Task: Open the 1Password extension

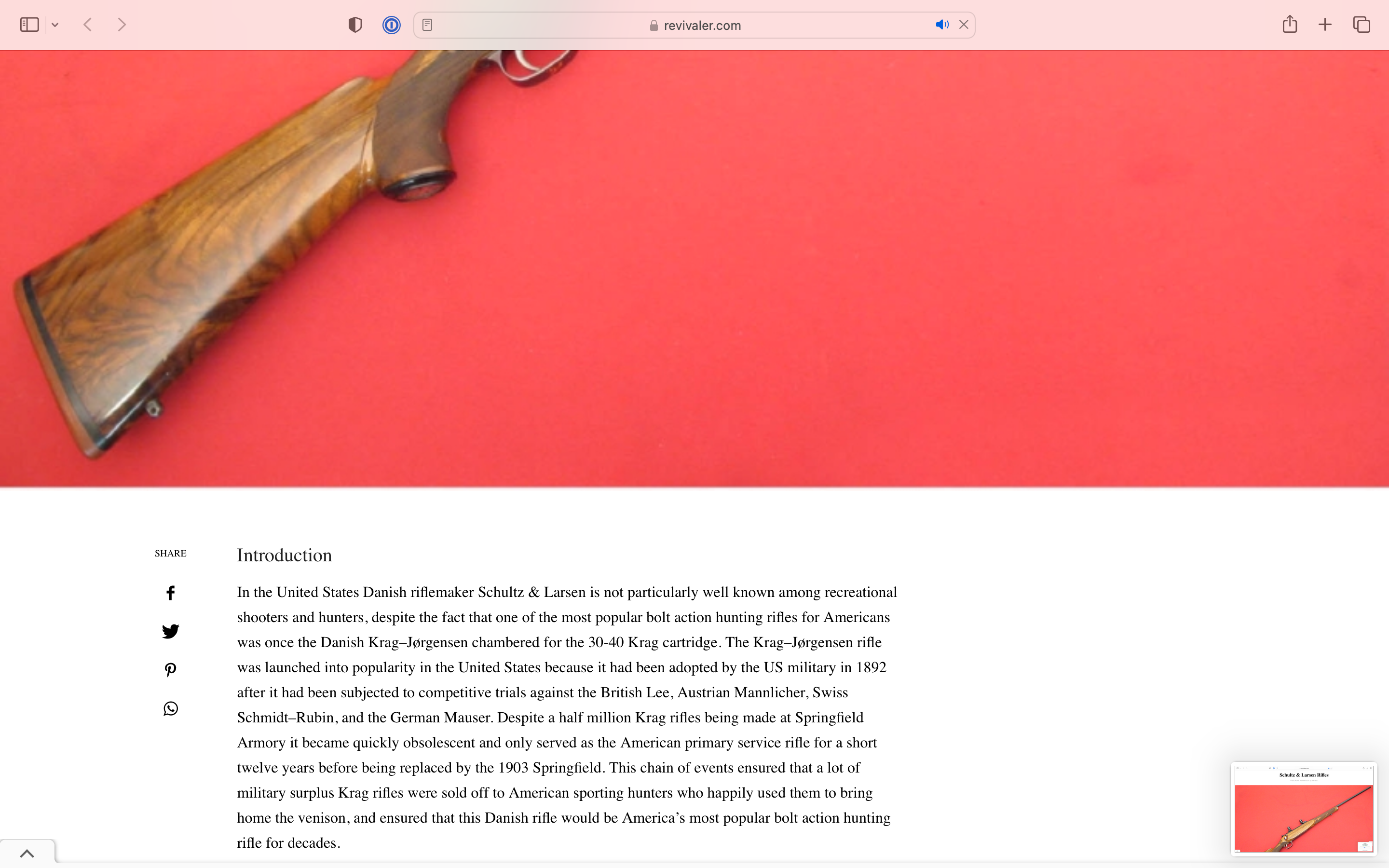Action: 392,25
